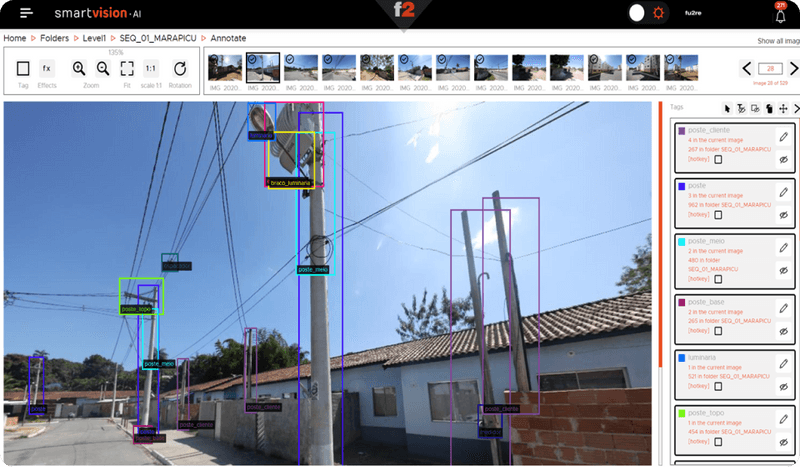This screenshot has height=467, width=800.
Task: Select the Tag rectangle tool
Action: (x=23, y=69)
